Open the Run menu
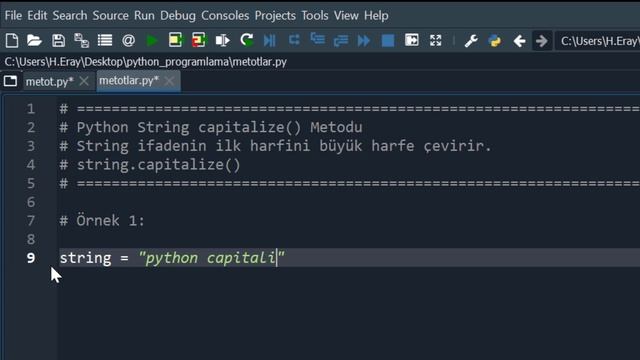The width and height of the screenshot is (640, 360). point(144,16)
